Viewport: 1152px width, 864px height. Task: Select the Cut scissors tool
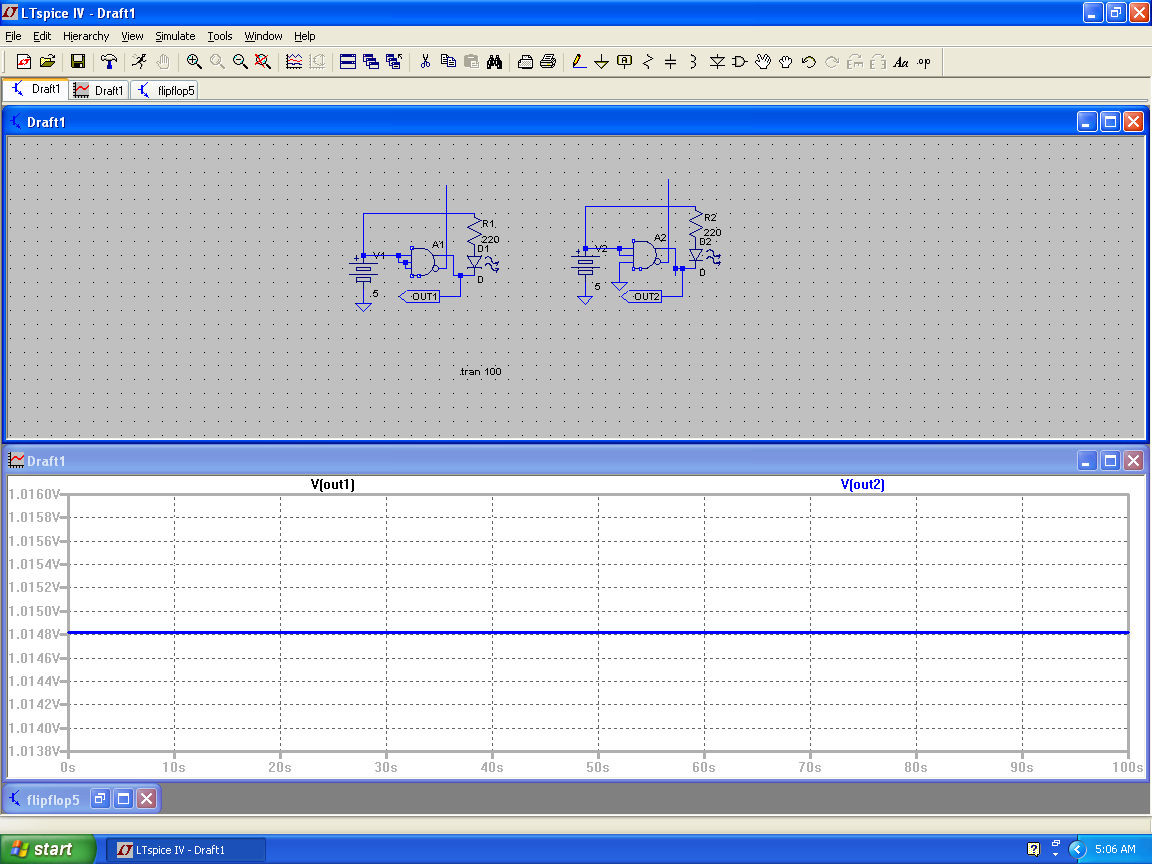pos(425,62)
